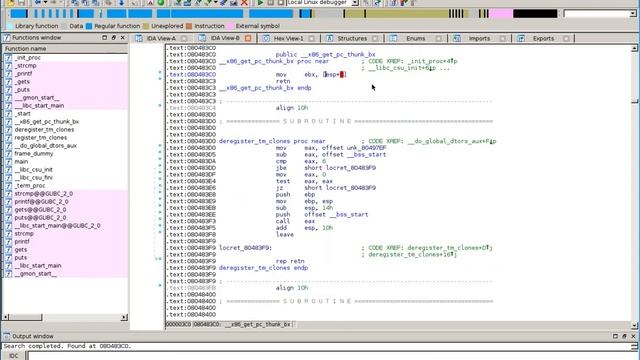Click the function icon beside frame_dummy
This screenshot has height=360, width=640.
tap(9, 153)
